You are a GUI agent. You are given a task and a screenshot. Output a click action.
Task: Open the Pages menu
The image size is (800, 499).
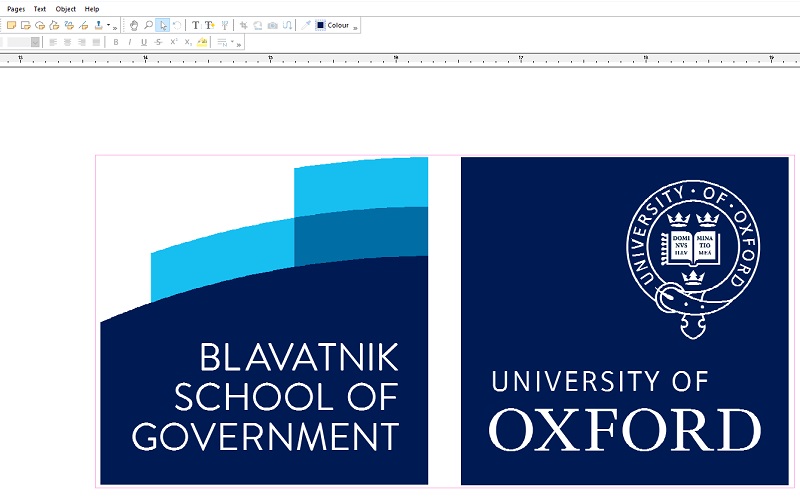(16, 9)
